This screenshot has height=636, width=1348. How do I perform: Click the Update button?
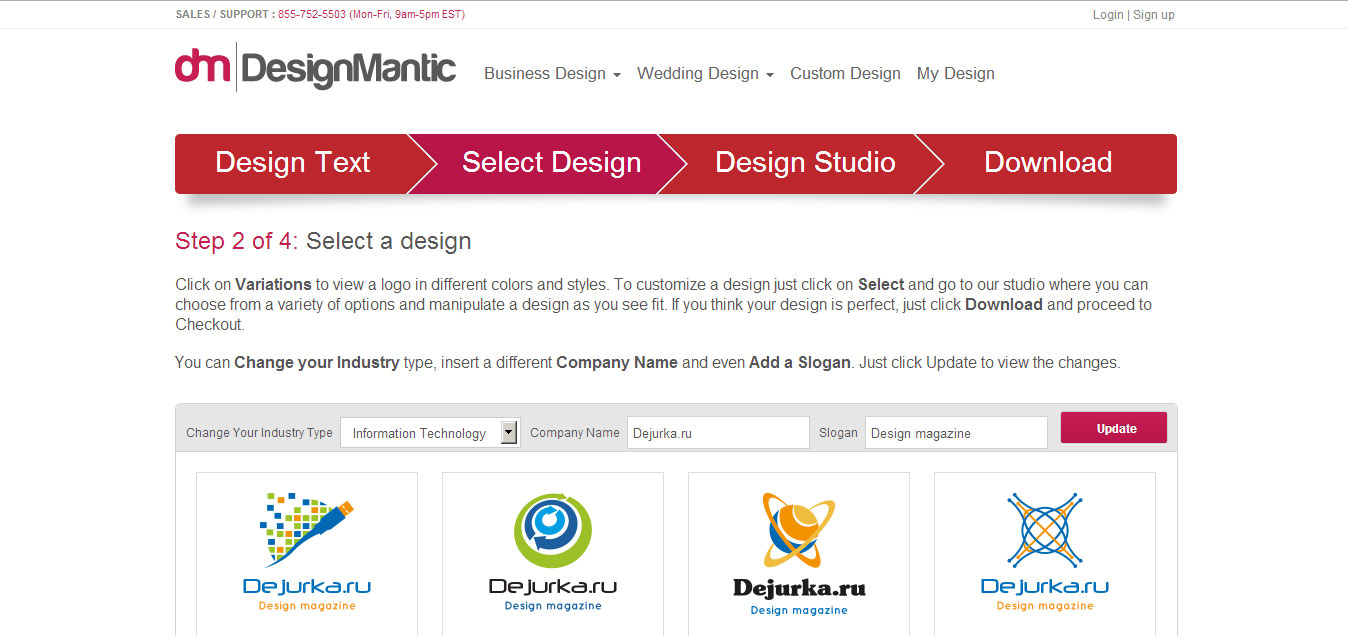coord(1114,428)
